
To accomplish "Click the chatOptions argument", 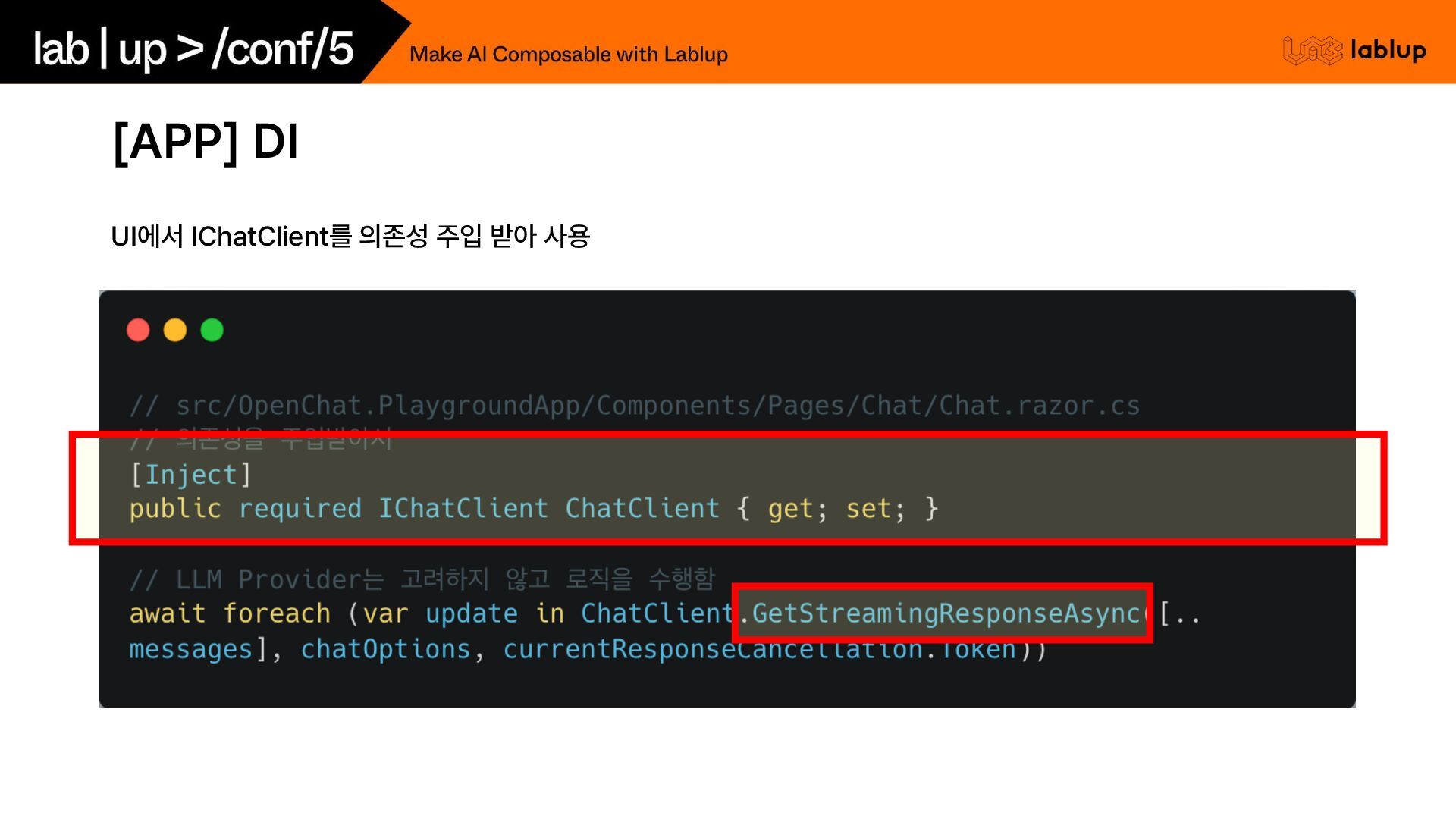I will pos(385,650).
